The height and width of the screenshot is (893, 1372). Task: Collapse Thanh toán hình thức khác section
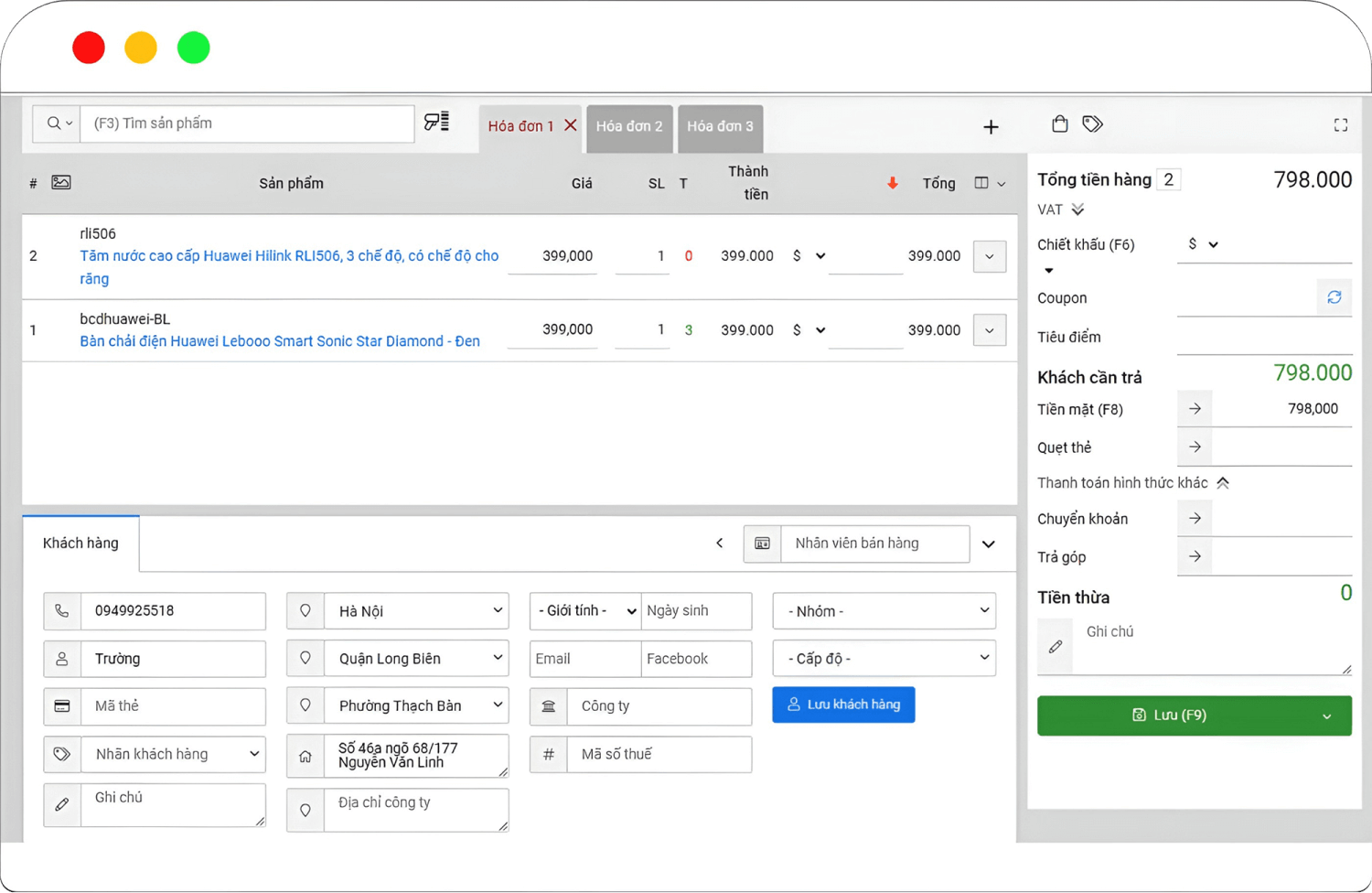click(x=1223, y=483)
